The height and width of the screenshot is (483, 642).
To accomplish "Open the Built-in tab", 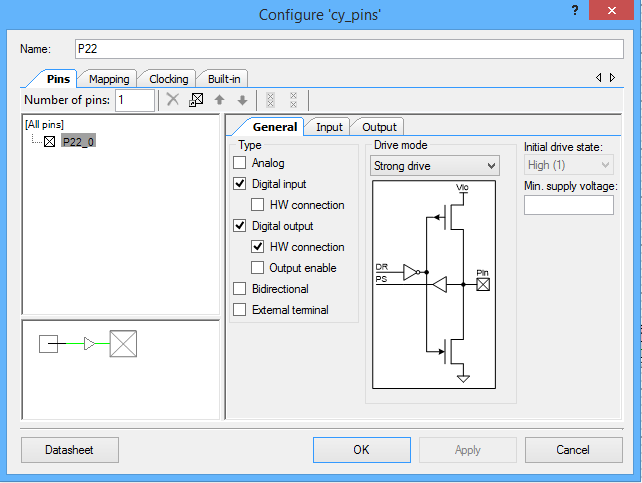I will point(224,79).
